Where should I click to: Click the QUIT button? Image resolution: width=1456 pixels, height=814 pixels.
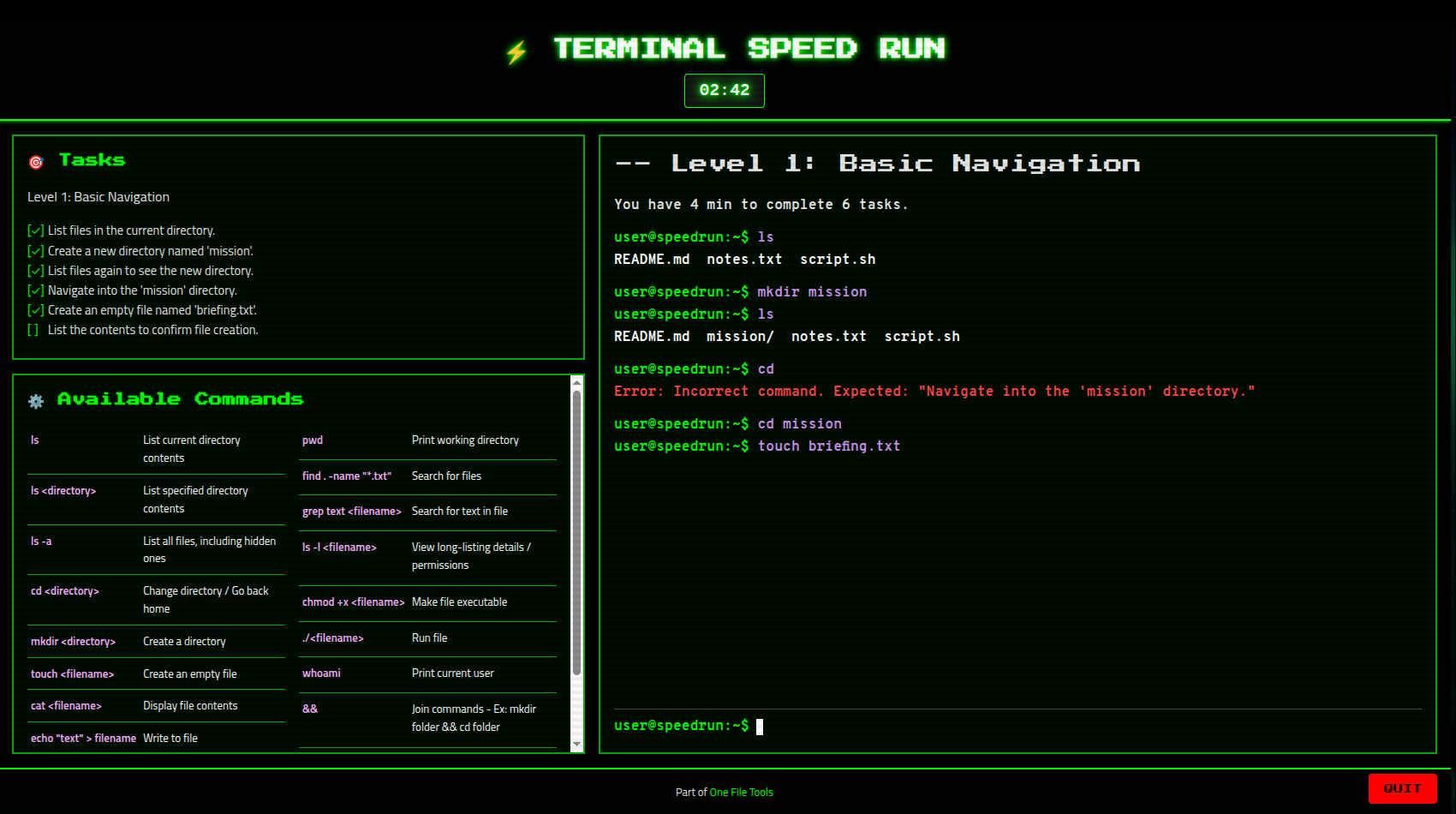[x=1402, y=788]
